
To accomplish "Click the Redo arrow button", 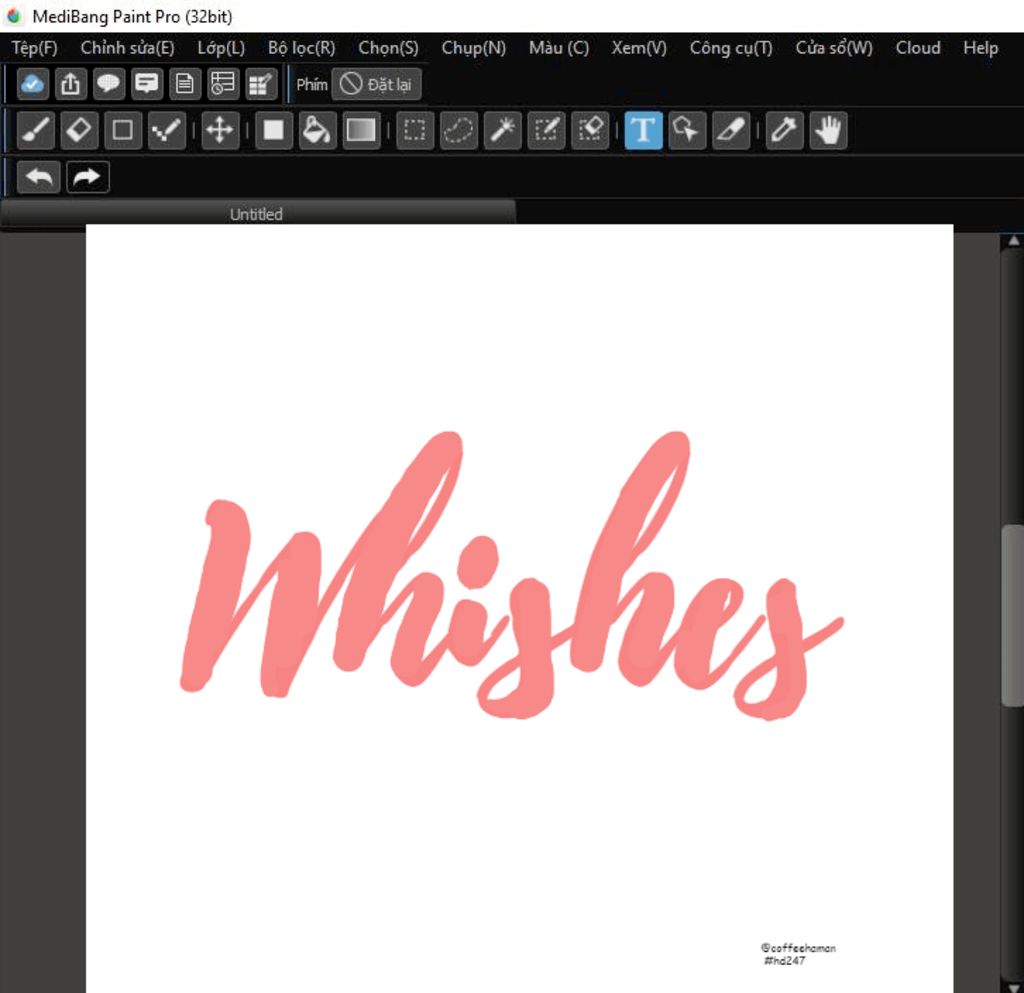I will [88, 177].
